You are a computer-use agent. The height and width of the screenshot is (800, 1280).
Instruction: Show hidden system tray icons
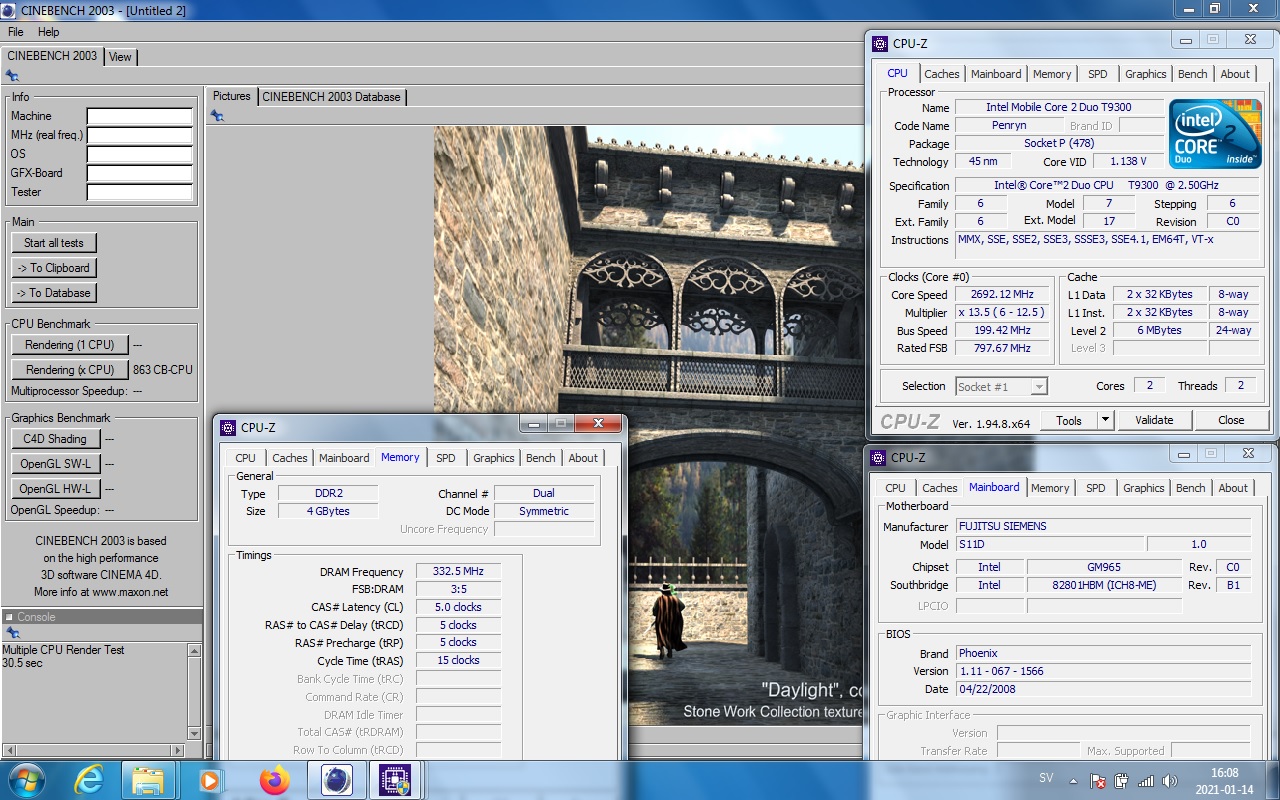[1073, 781]
